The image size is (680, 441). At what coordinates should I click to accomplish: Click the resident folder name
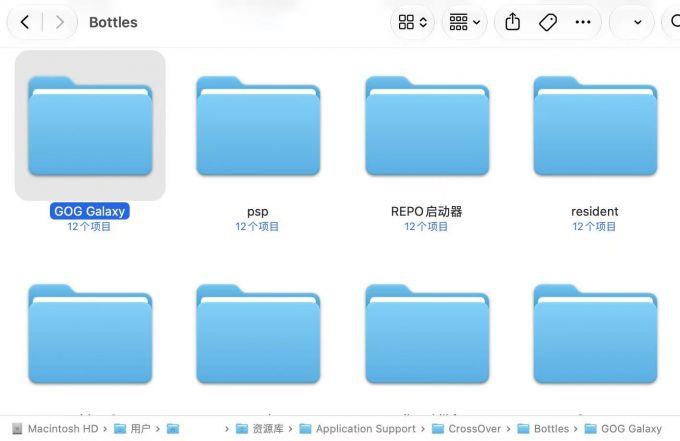[x=595, y=211]
